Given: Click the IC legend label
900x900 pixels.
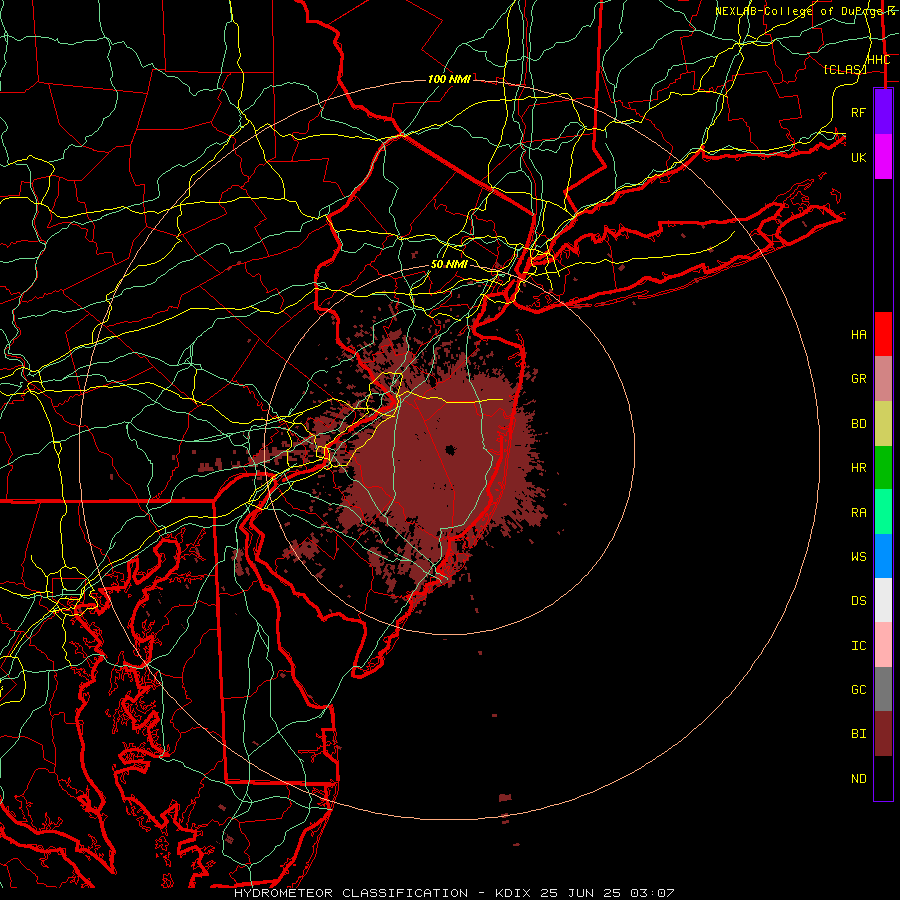Looking at the screenshot, I should click(x=859, y=646).
